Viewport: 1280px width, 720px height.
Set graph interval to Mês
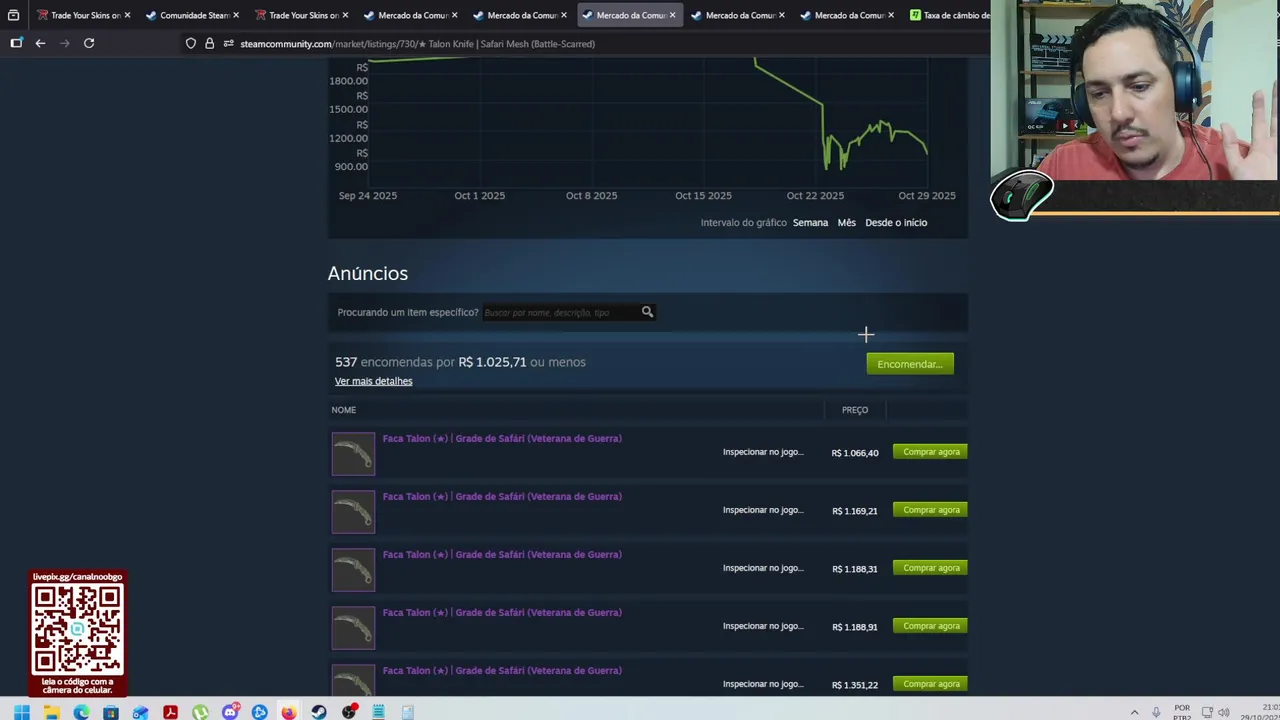point(847,222)
